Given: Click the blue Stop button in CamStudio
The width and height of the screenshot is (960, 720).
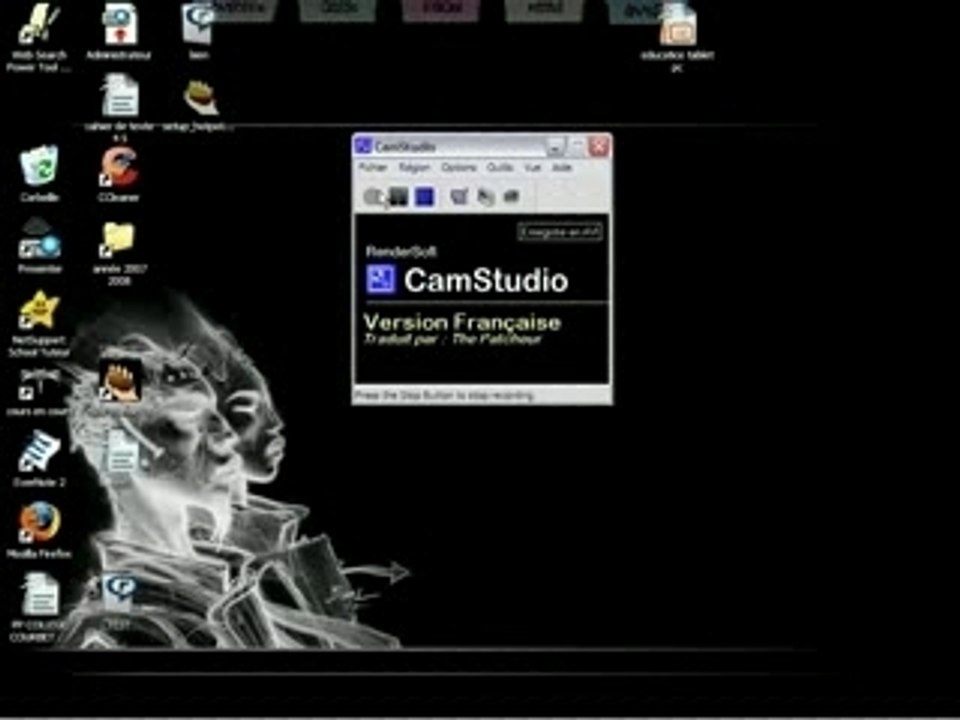Looking at the screenshot, I should click(x=424, y=197).
